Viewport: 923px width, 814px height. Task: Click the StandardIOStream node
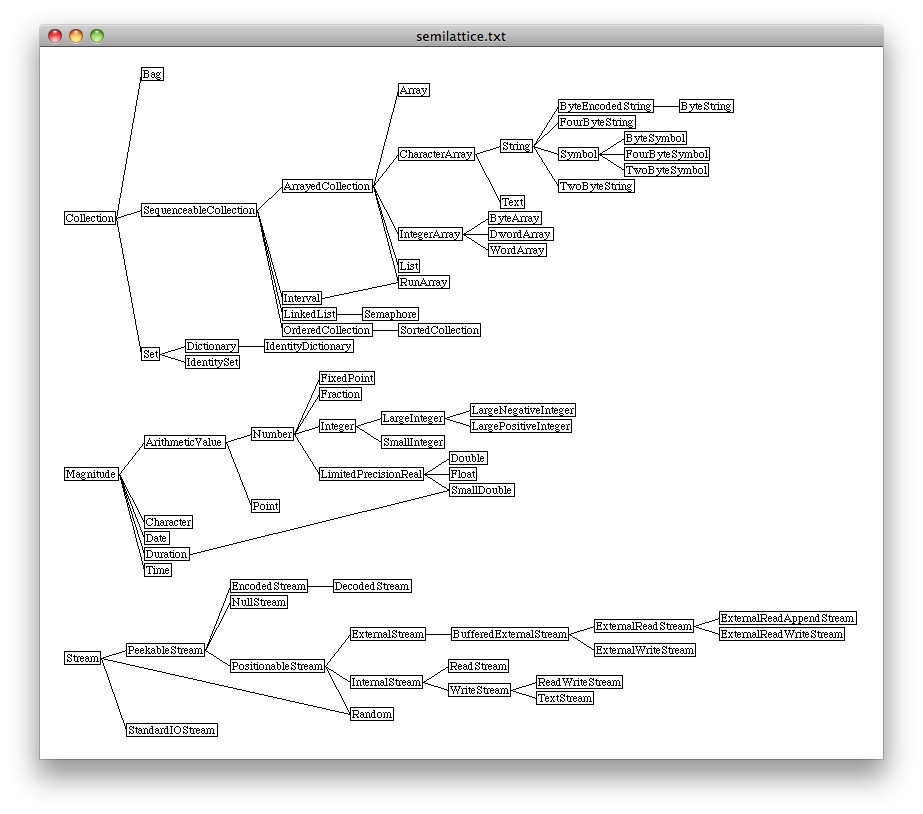pyautogui.click(x=171, y=730)
